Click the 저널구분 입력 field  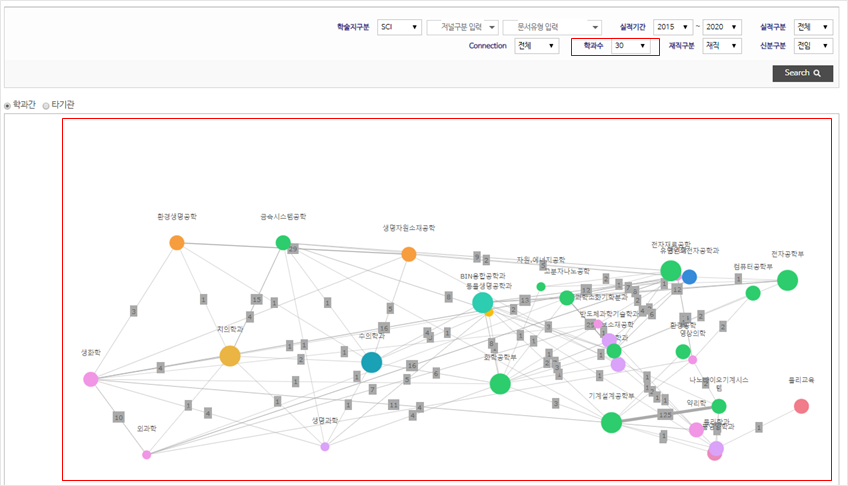(461, 27)
